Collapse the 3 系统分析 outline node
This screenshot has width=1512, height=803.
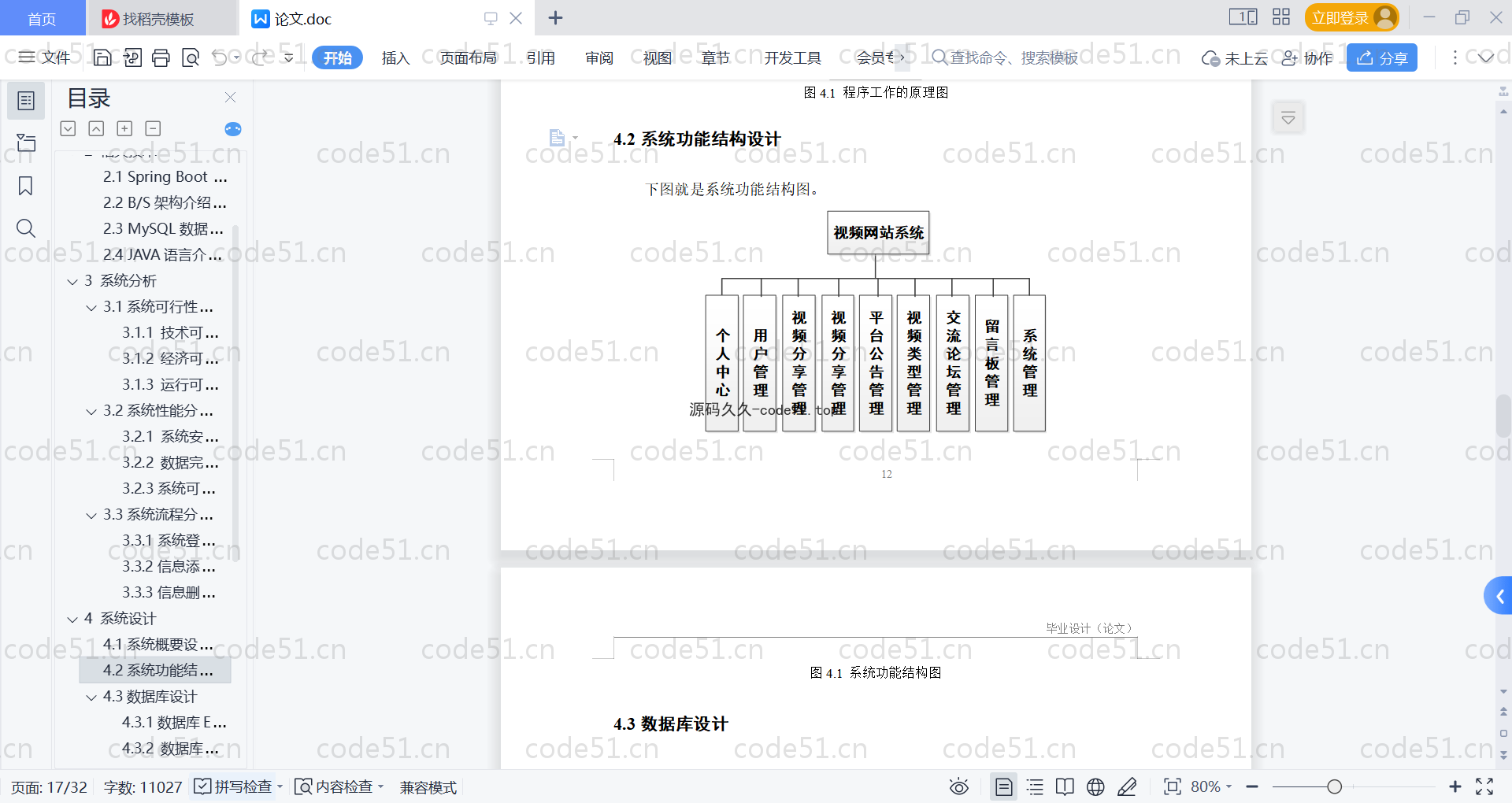[x=72, y=281]
